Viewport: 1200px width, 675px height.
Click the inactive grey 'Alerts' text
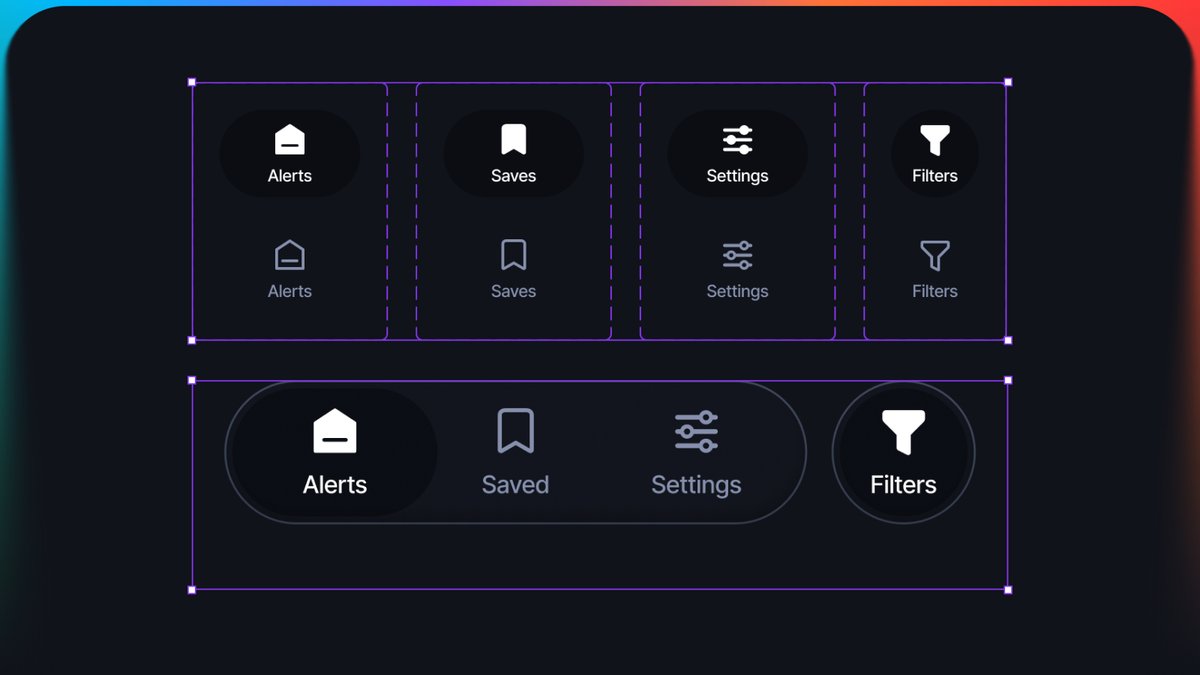click(x=290, y=292)
